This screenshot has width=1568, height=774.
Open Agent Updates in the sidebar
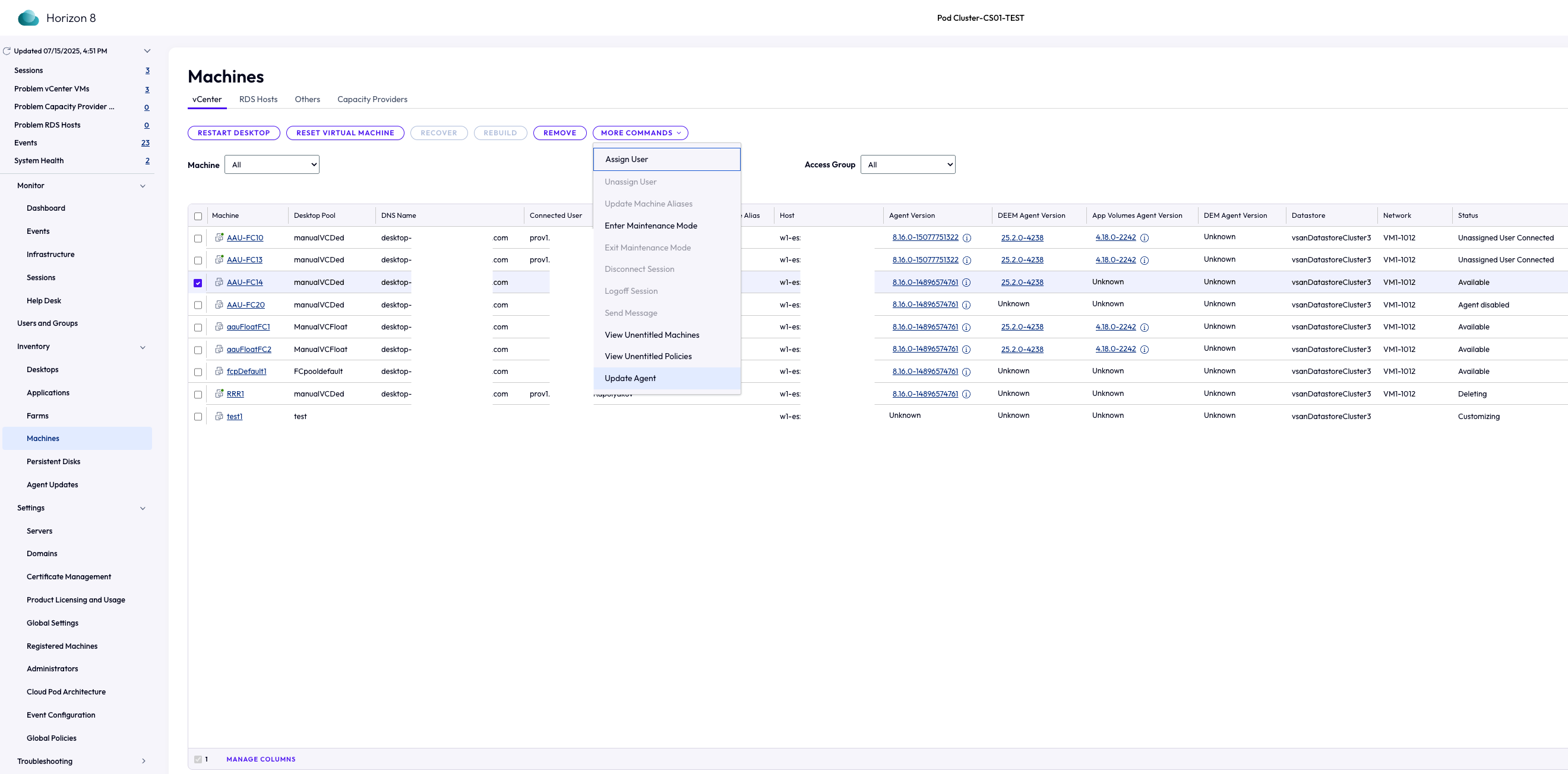52,485
